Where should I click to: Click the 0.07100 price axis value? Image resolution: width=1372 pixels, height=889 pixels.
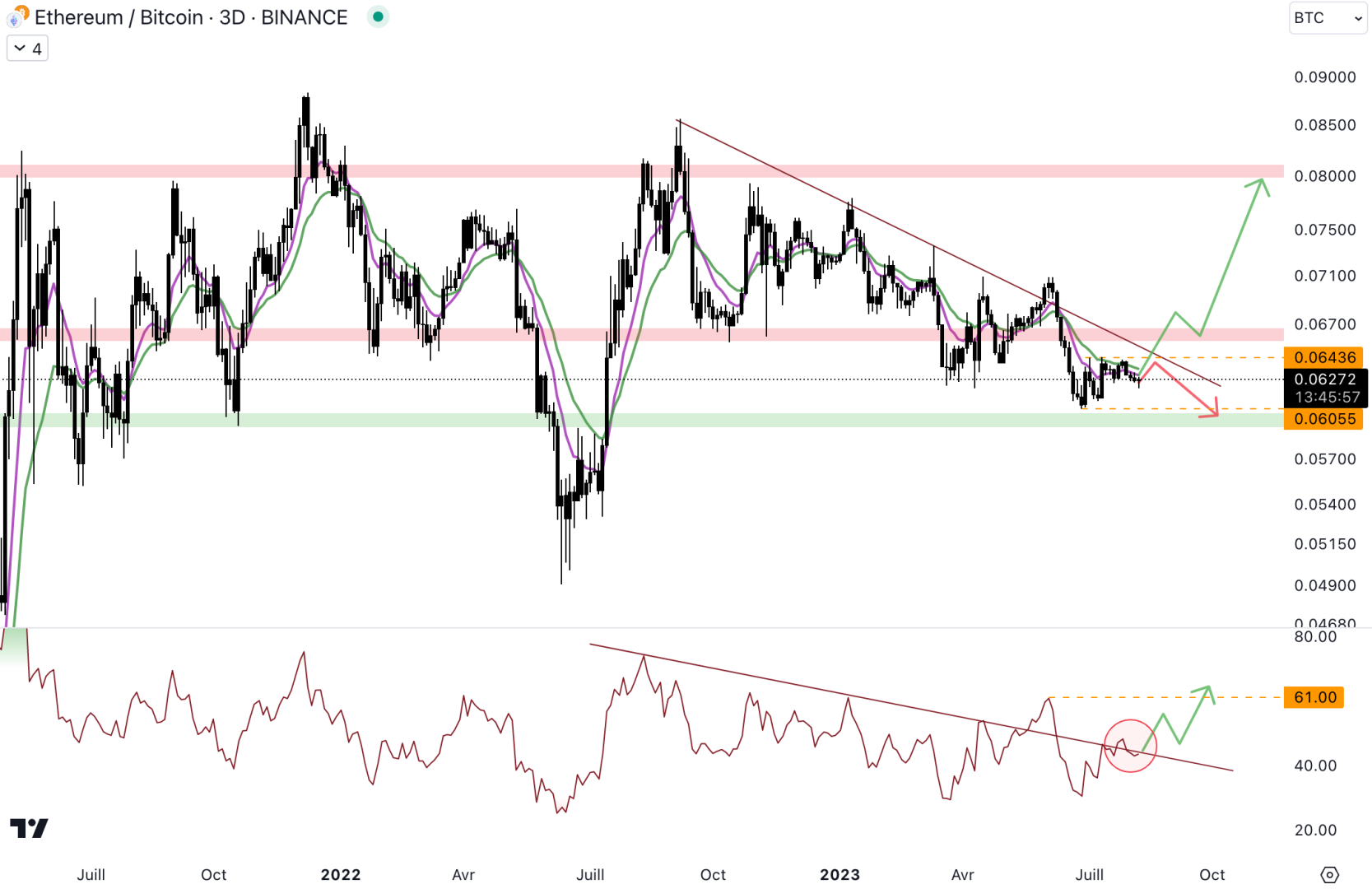click(1325, 276)
